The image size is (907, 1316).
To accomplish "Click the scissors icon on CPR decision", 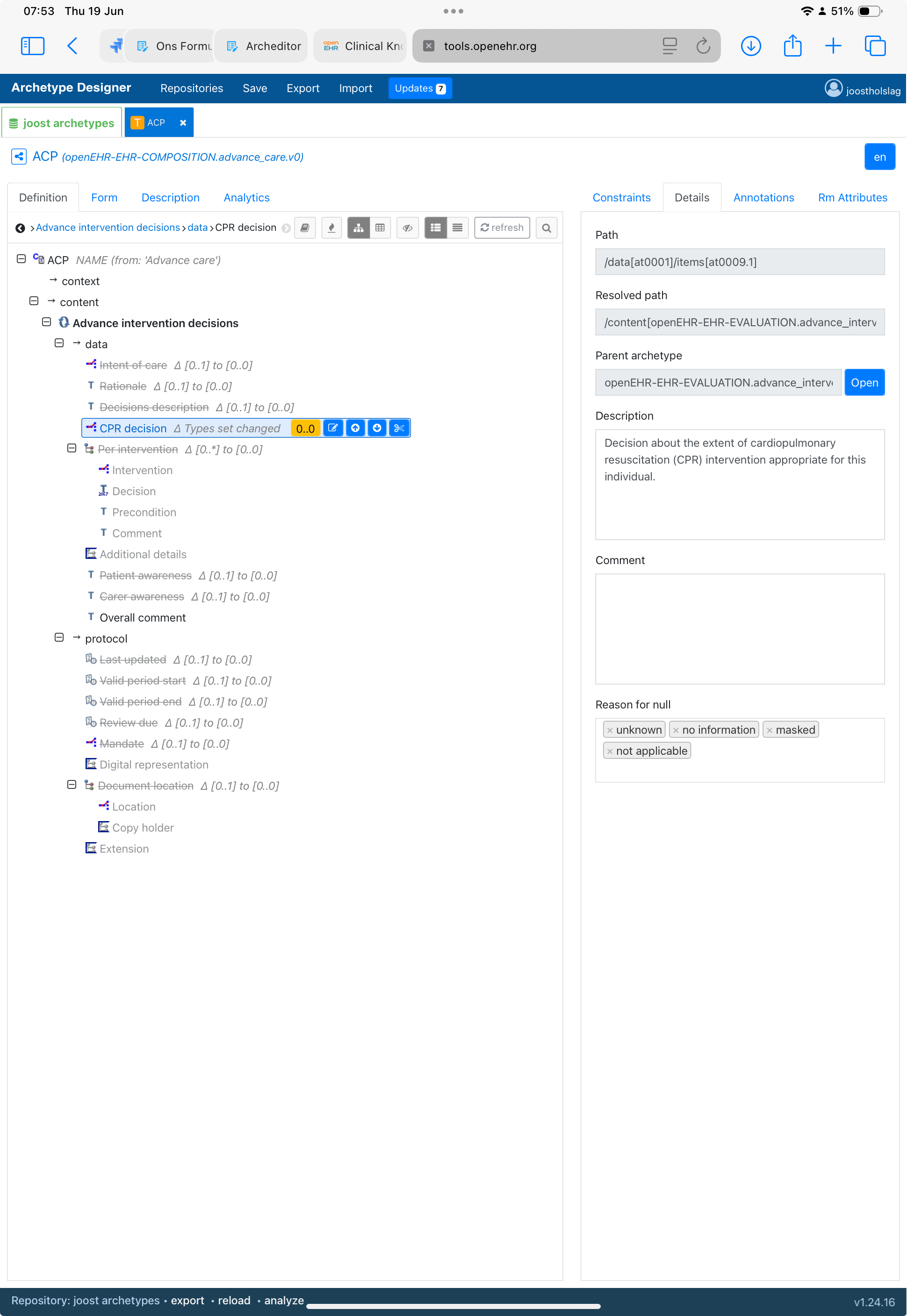I will (399, 428).
